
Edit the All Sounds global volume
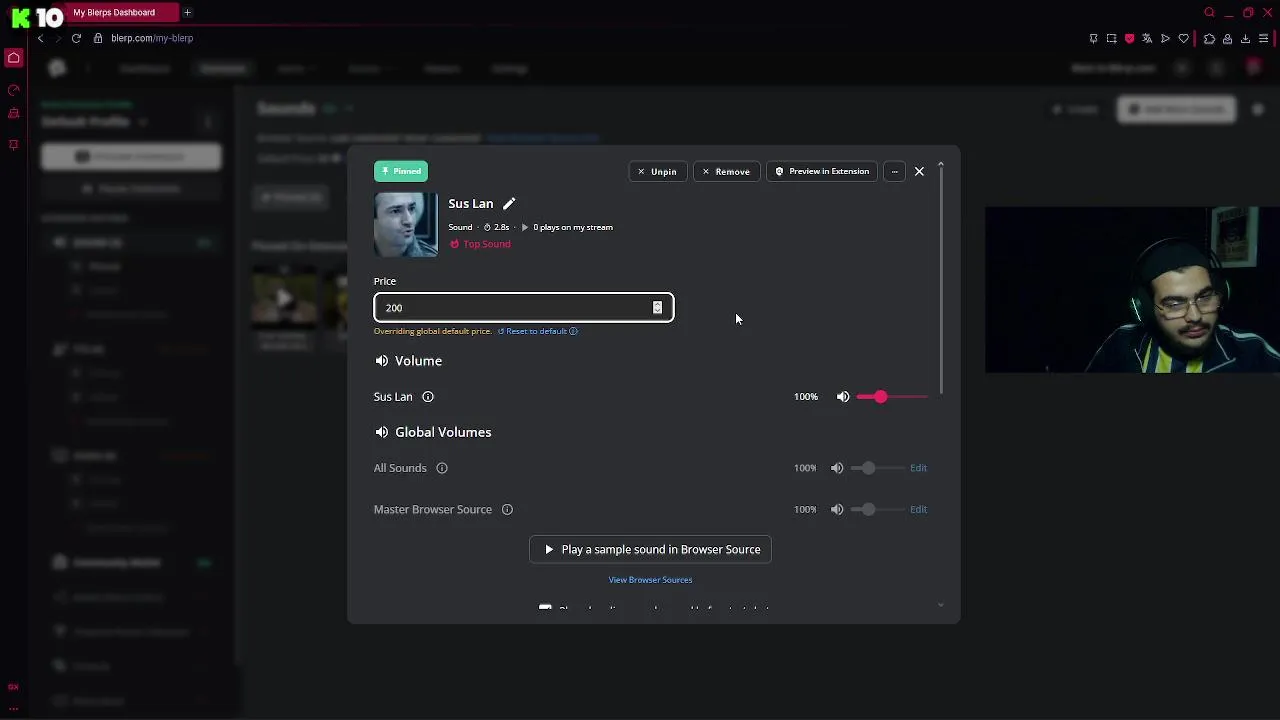(918, 468)
